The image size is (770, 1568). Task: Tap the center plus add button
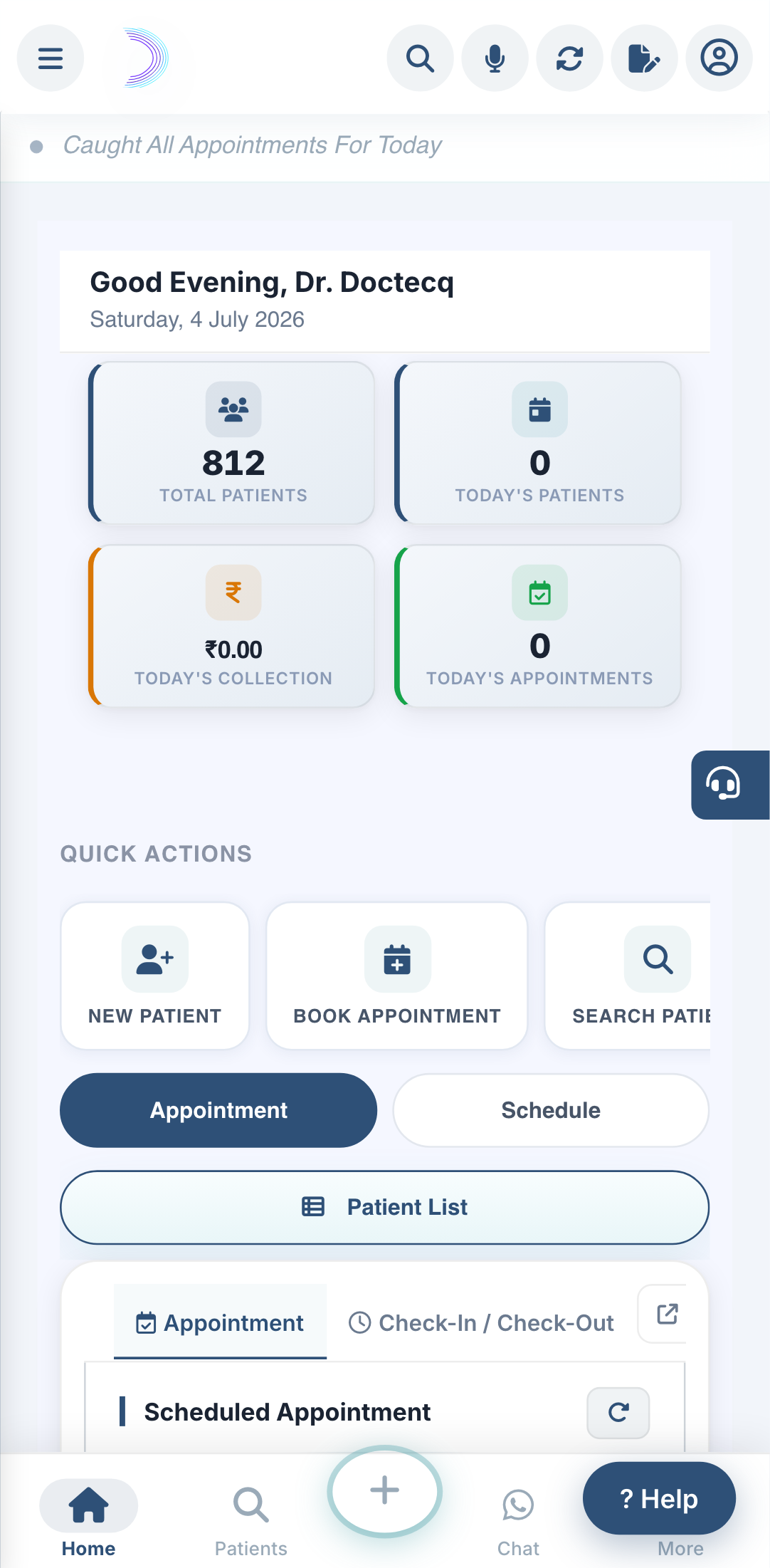click(384, 1490)
